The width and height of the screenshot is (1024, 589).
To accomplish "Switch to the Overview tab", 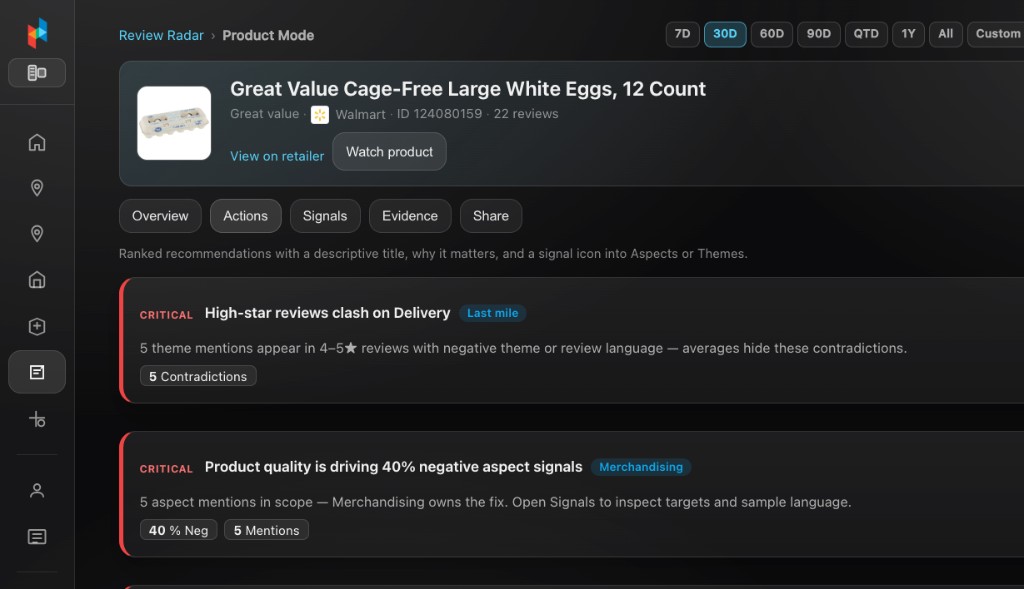I will click(x=160, y=216).
